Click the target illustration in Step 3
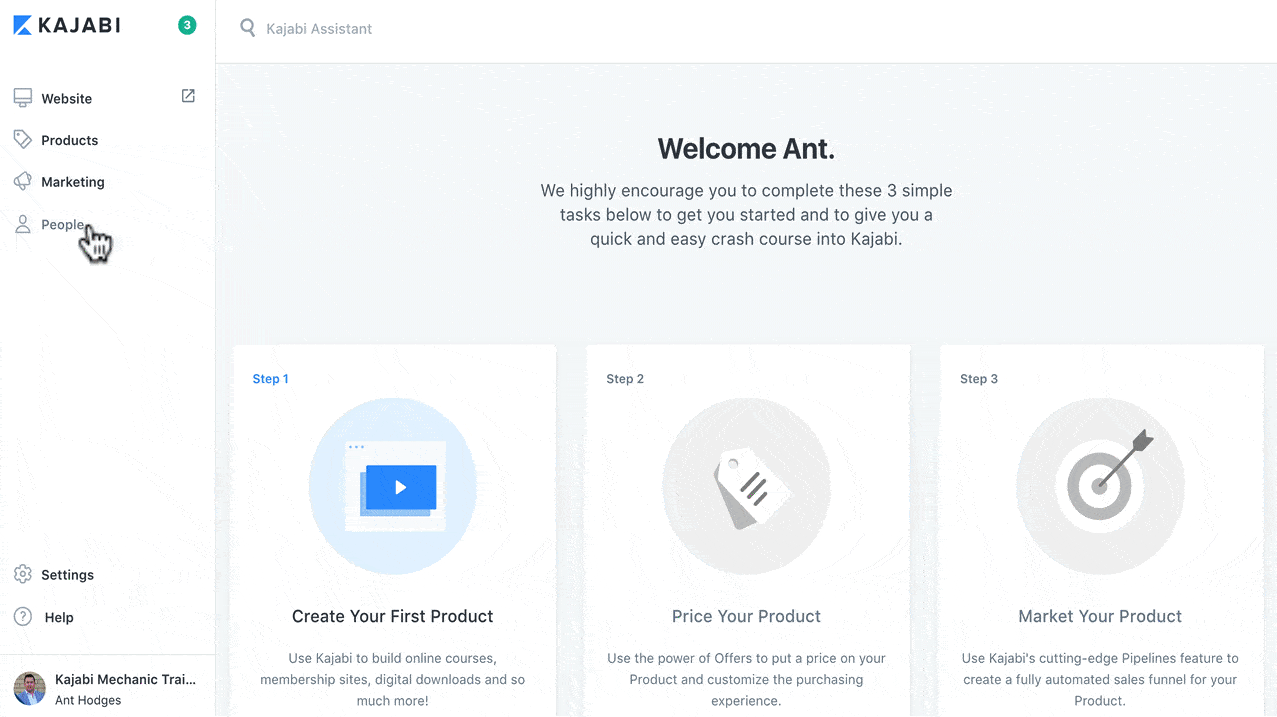This screenshot has height=717, width=1277. [x=1100, y=486]
